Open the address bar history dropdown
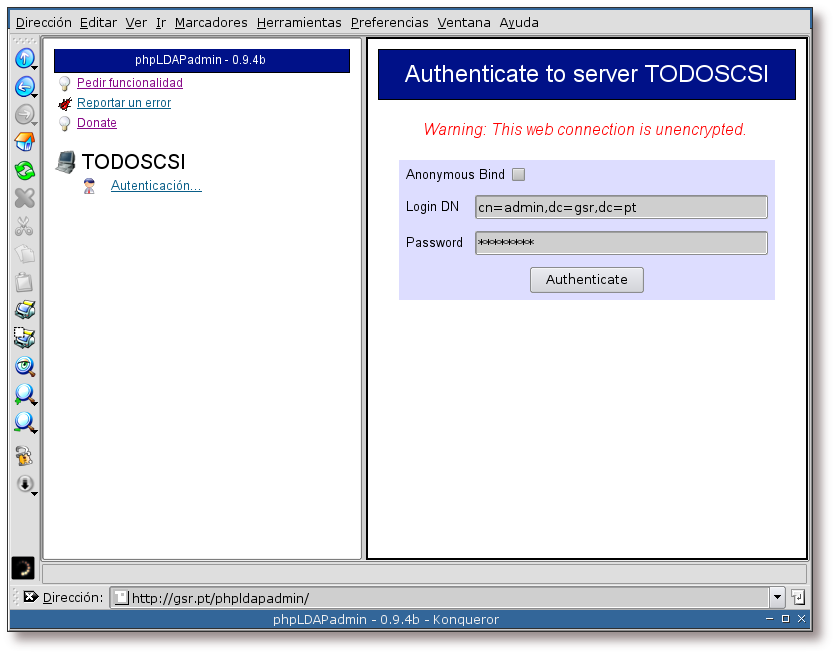The height and width of the screenshot is (655, 836). (x=777, y=597)
